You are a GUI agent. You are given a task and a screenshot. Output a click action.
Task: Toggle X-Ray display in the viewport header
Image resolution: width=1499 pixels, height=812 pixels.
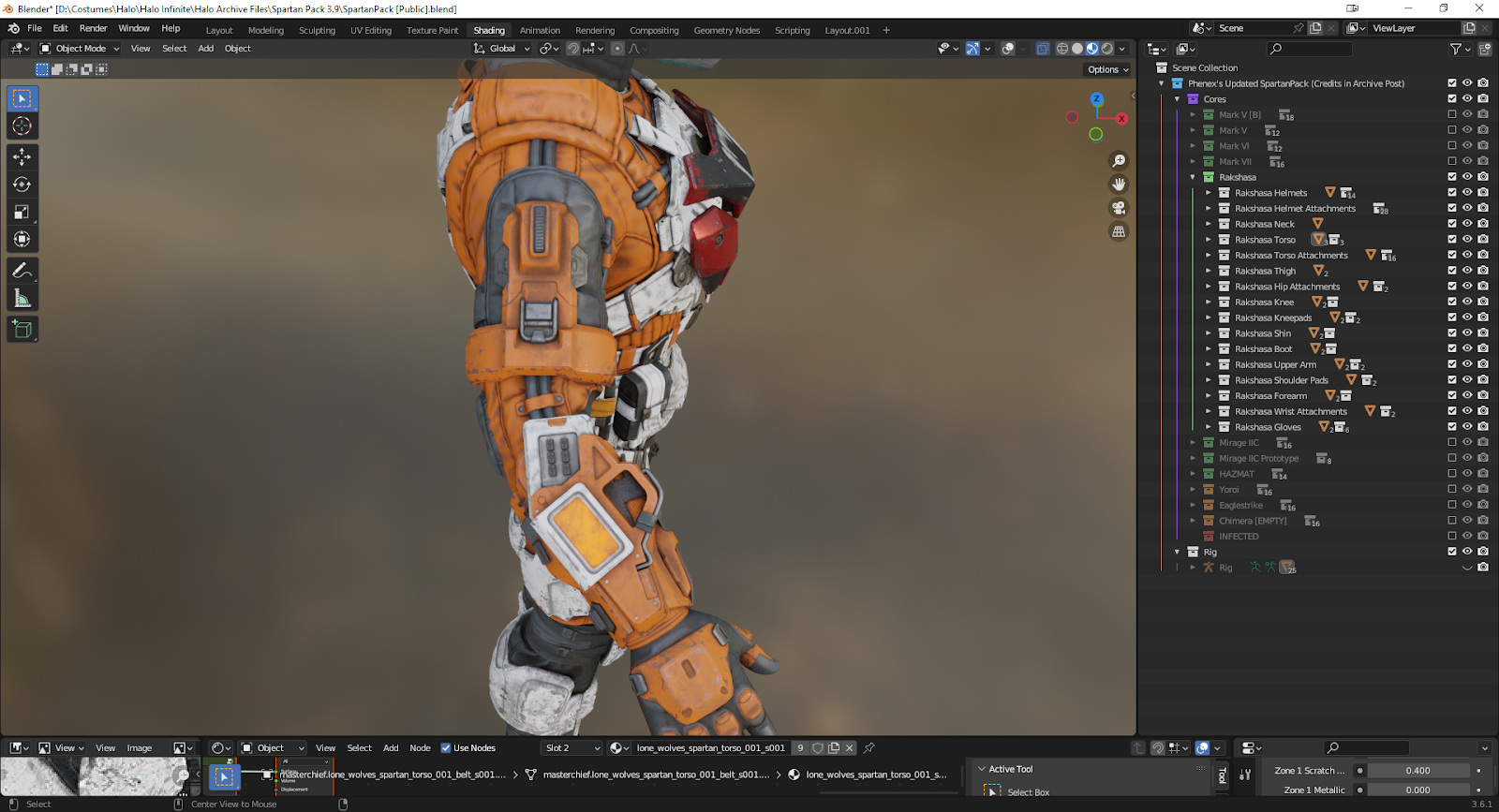1043,49
